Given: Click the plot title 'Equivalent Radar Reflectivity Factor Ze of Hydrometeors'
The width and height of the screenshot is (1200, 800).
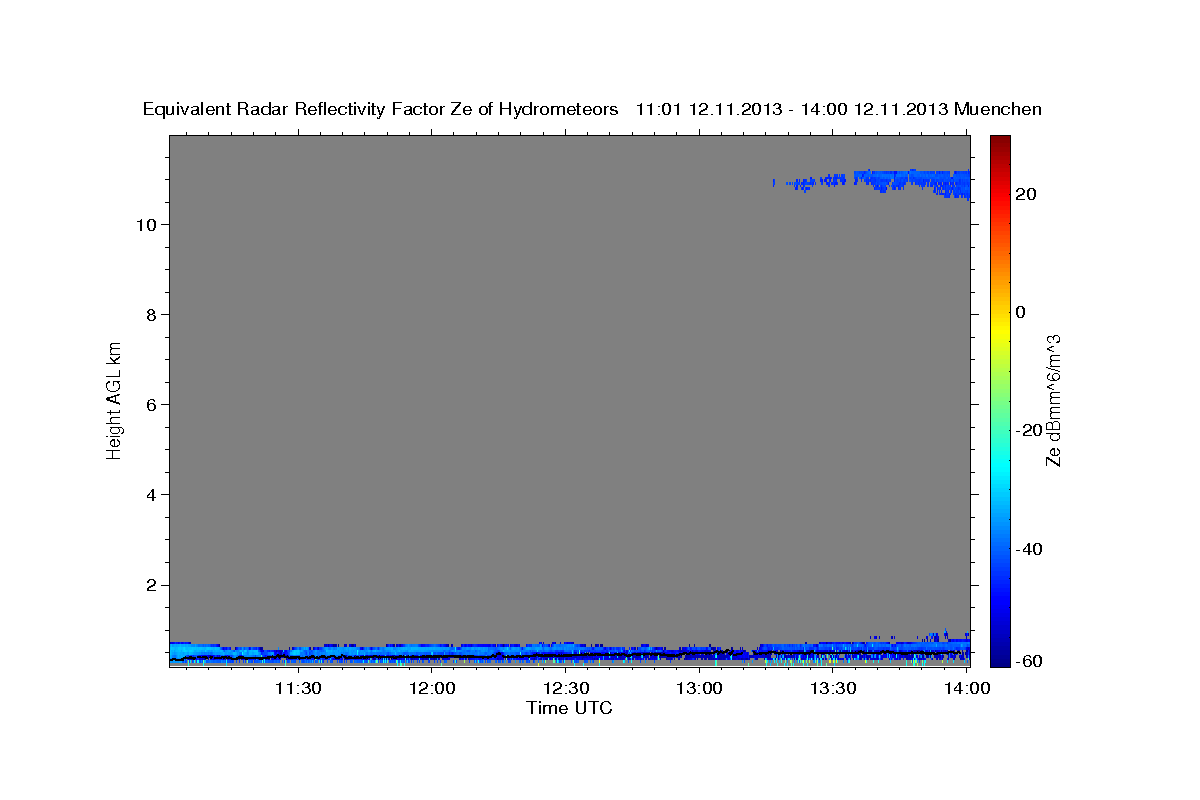Looking at the screenshot, I should (381, 110).
